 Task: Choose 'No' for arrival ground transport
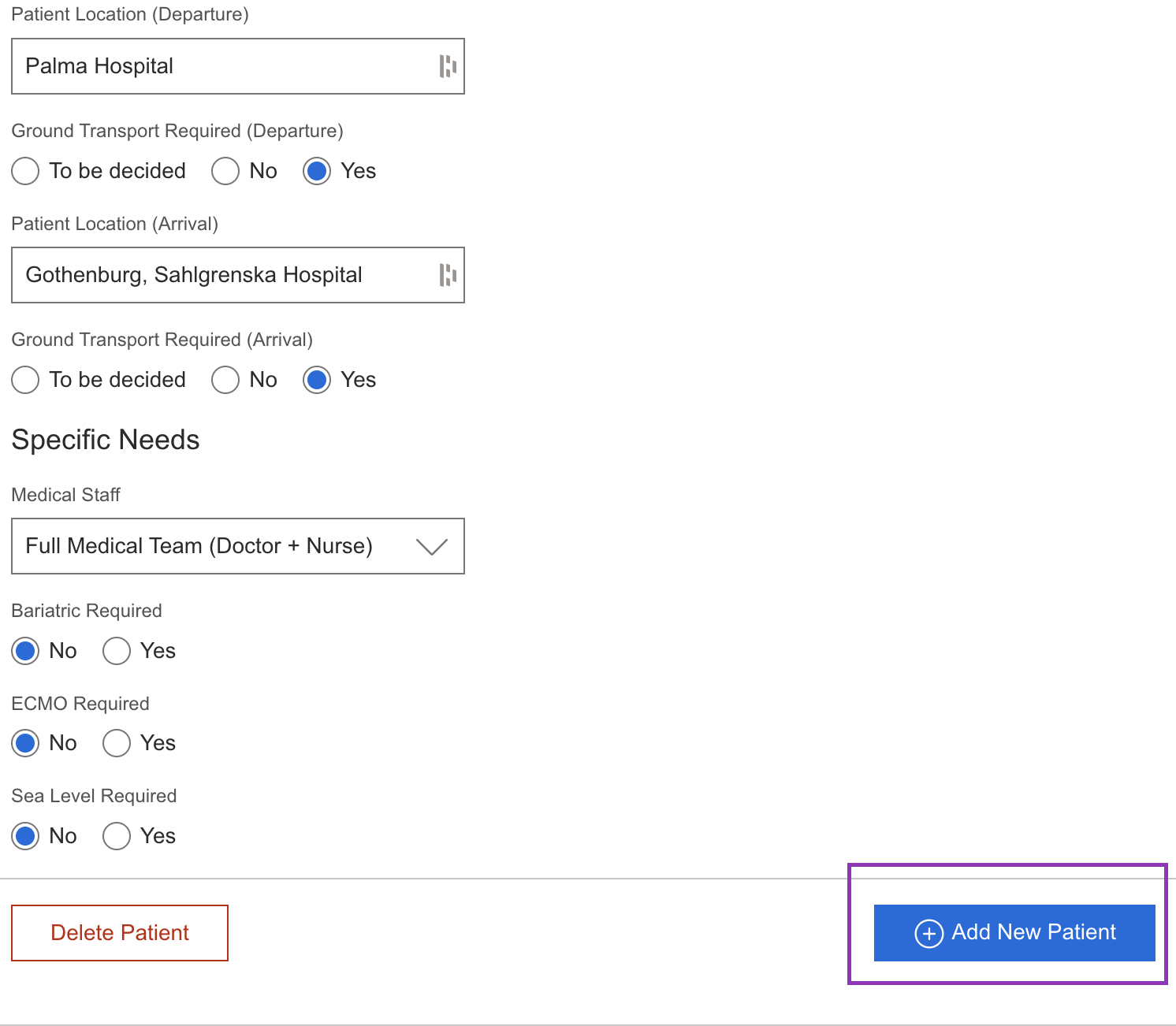[x=225, y=380]
